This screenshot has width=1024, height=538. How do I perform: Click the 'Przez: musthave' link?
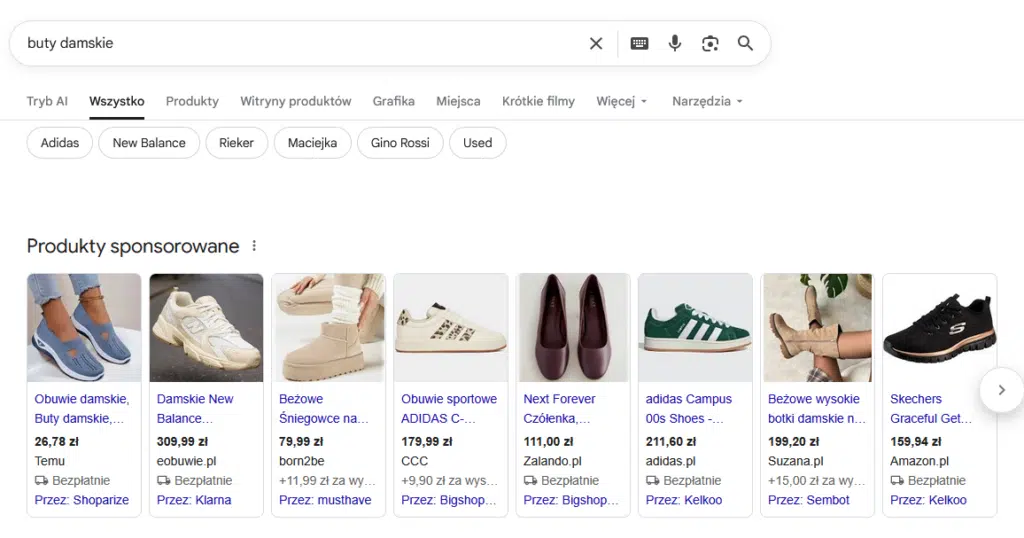325,500
